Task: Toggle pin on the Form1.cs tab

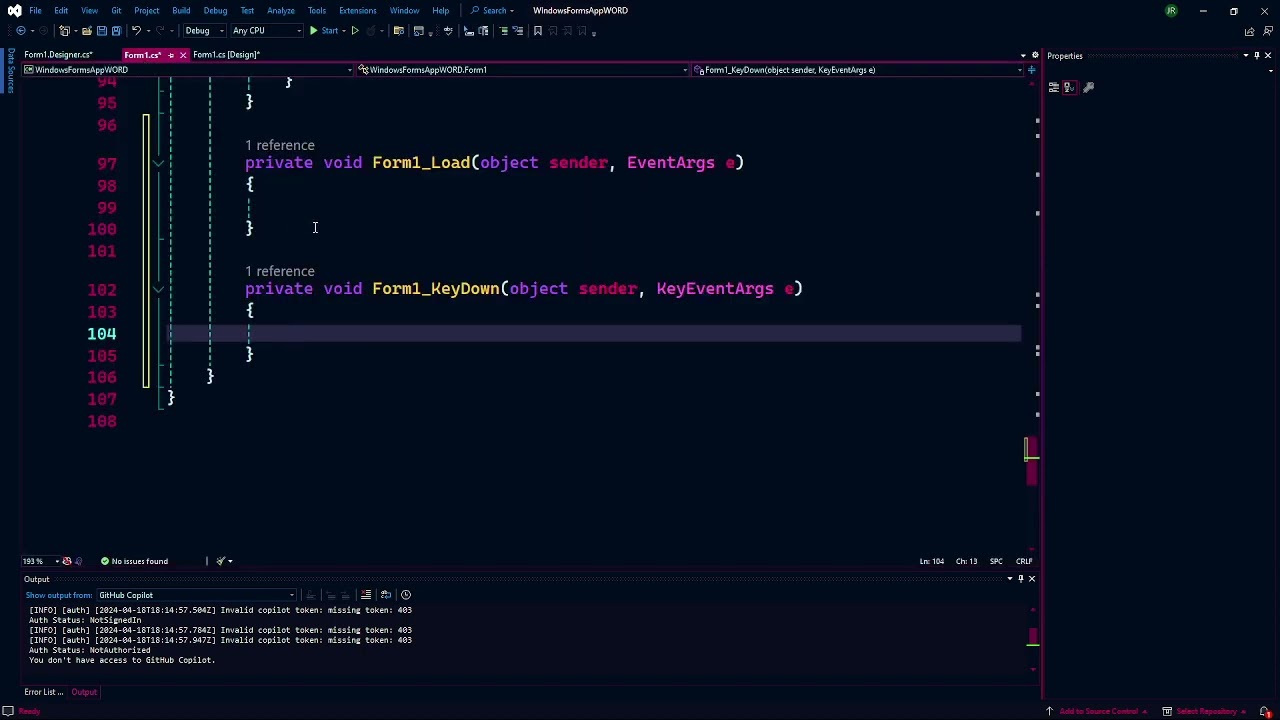Action: pos(170,55)
